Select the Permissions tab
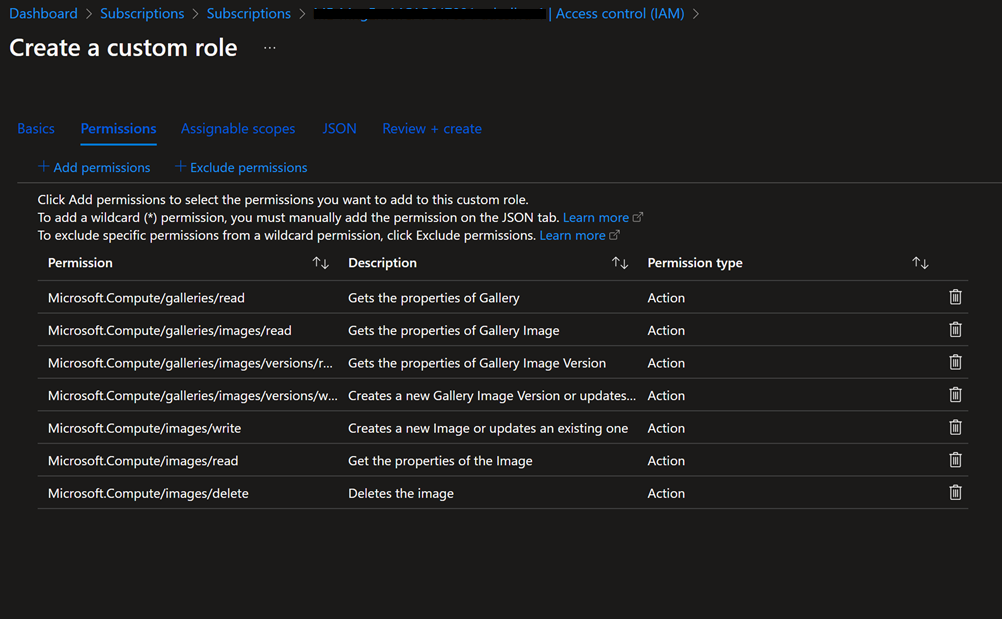This screenshot has width=1002, height=619. (118, 128)
